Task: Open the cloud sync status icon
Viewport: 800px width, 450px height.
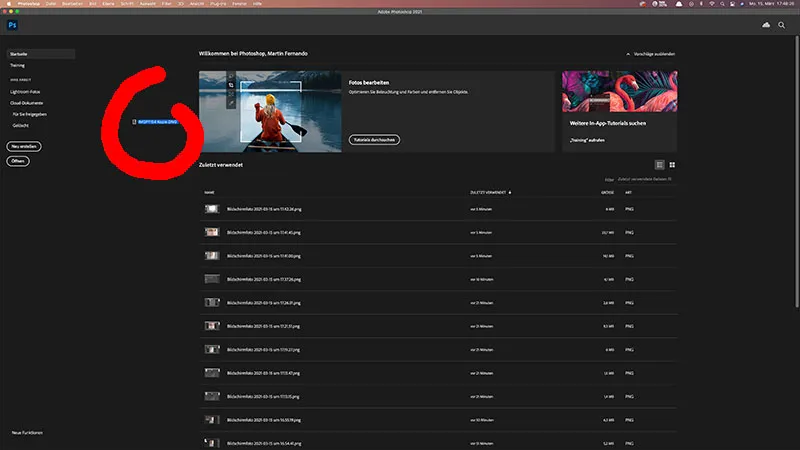Action: [x=766, y=25]
